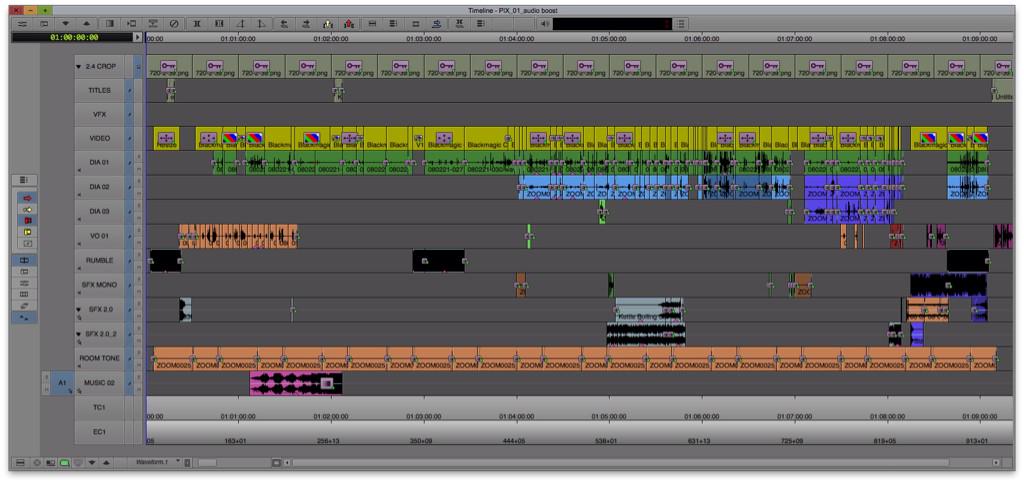Click the 01:00:00:00 timecode display field
The image size is (1024, 483).
click(x=72, y=37)
